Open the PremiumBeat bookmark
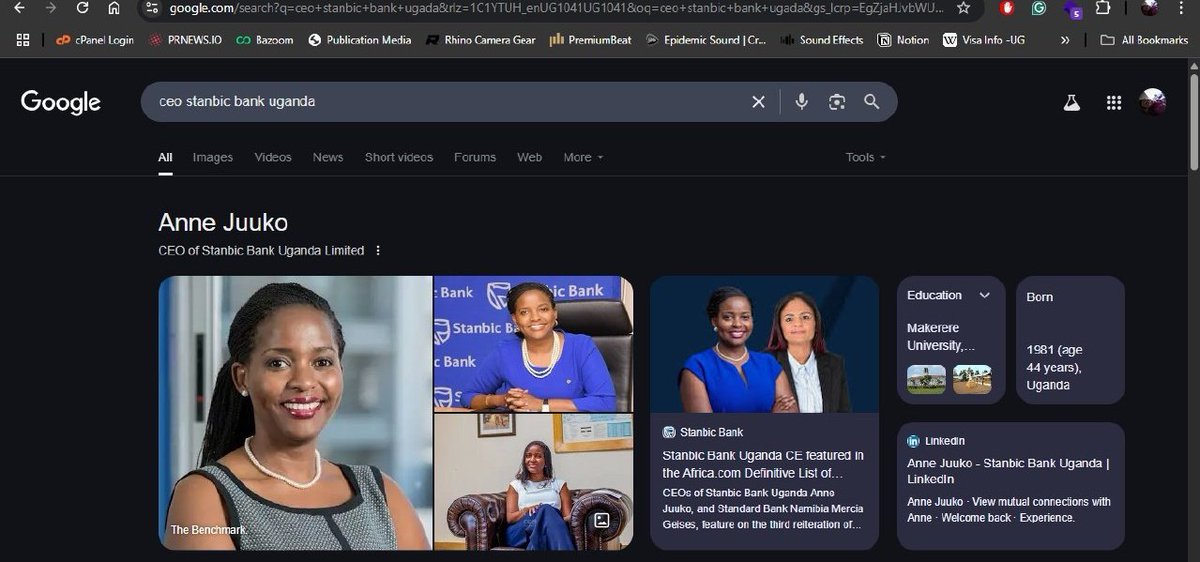Viewport: 1200px width, 562px height. (591, 40)
